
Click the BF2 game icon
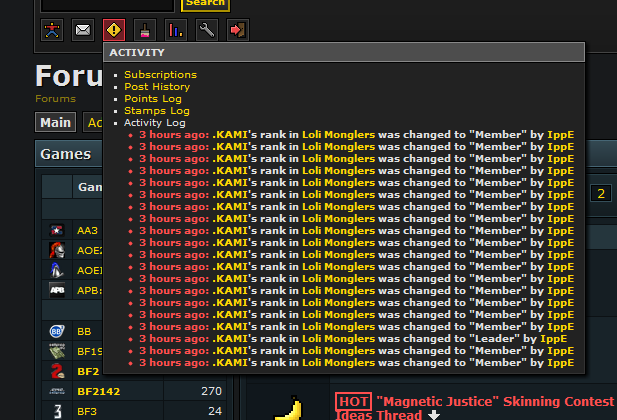pos(57,371)
